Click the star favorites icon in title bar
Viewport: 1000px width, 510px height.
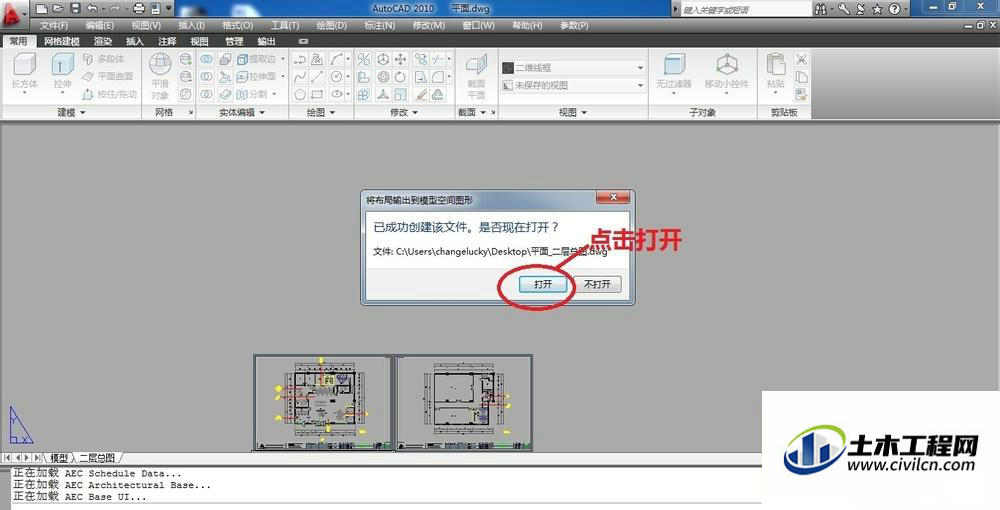[877, 9]
